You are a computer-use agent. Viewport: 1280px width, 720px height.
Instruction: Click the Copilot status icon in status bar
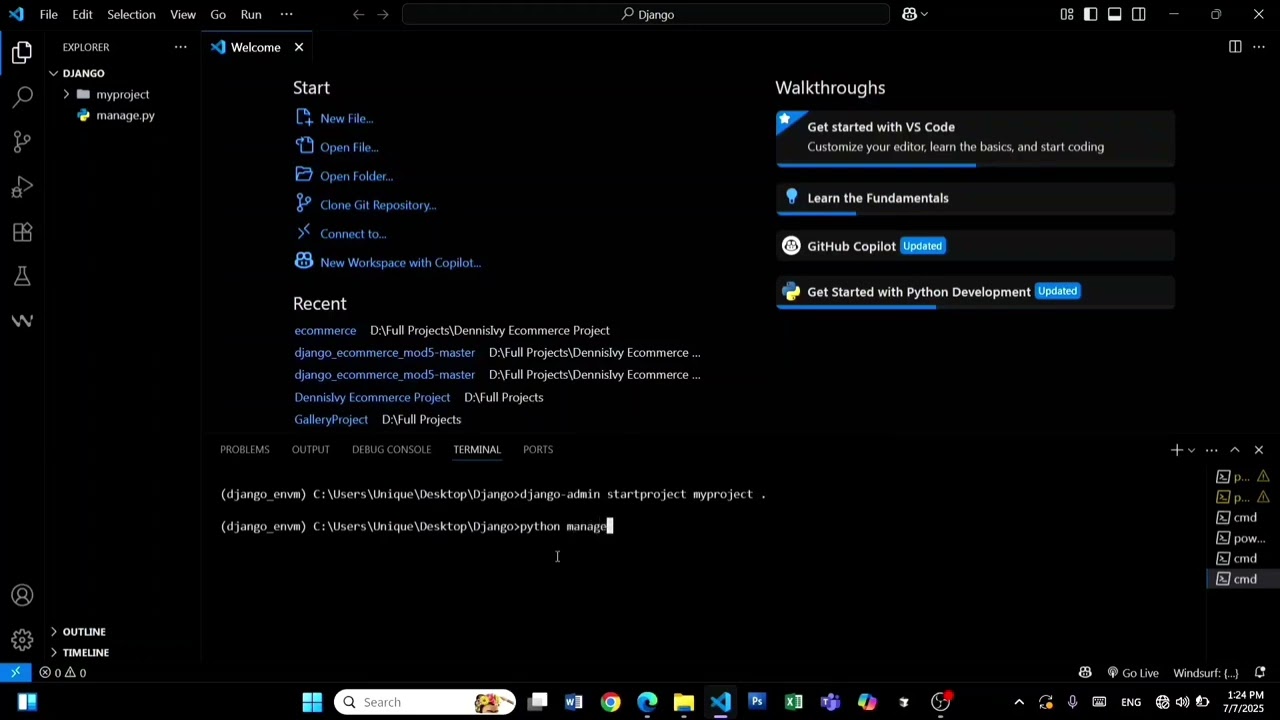coord(1085,673)
